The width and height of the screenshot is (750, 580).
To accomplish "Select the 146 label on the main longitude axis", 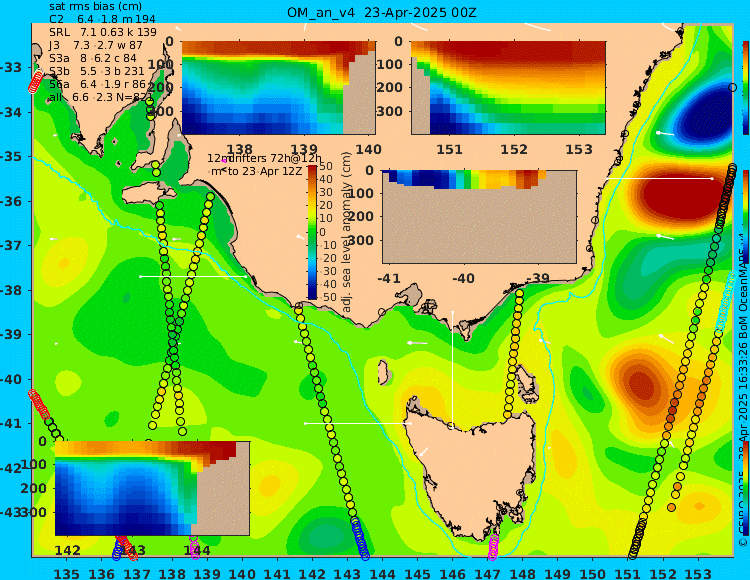I will [452, 573].
